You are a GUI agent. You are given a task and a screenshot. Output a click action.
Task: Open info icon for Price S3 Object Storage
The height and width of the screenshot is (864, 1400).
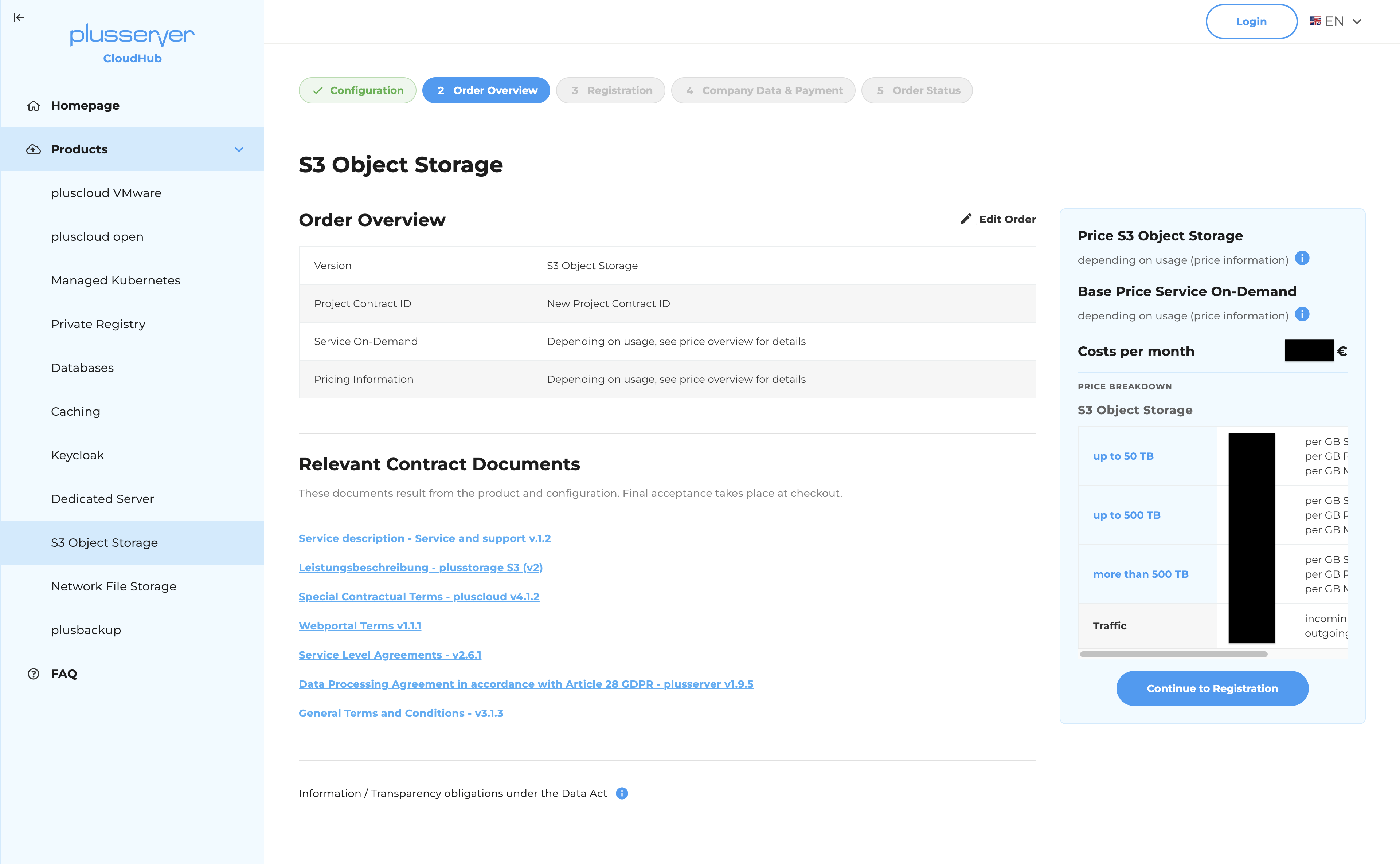coord(1302,258)
